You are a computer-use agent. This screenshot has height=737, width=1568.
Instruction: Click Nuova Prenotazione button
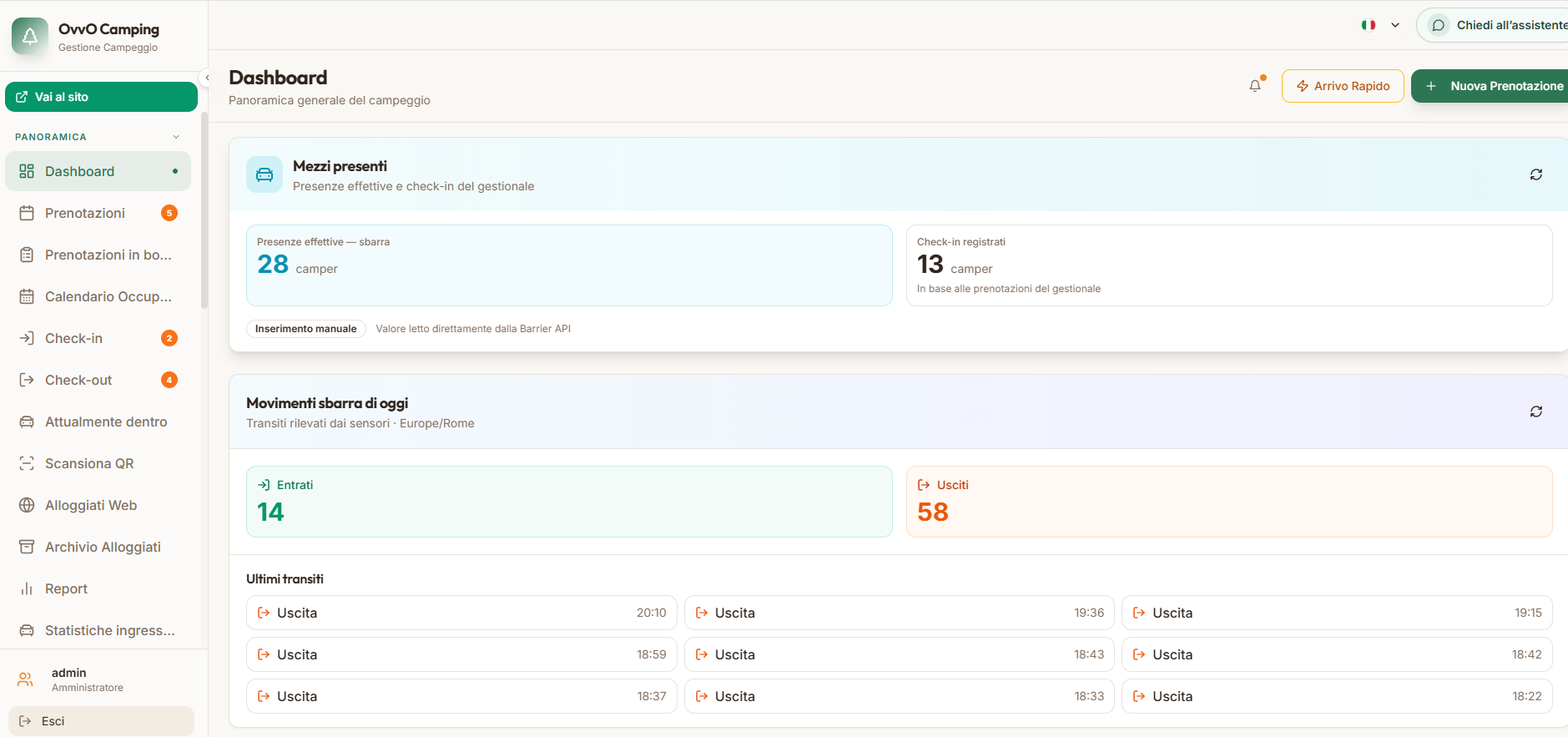pos(1490,86)
